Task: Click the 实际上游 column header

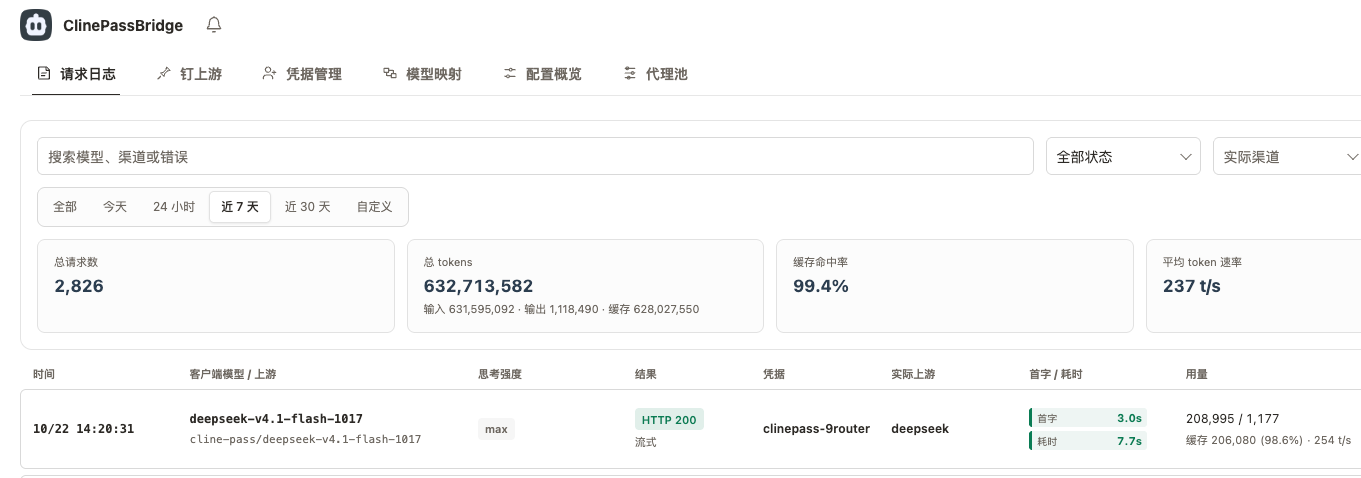Action: [913, 374]
